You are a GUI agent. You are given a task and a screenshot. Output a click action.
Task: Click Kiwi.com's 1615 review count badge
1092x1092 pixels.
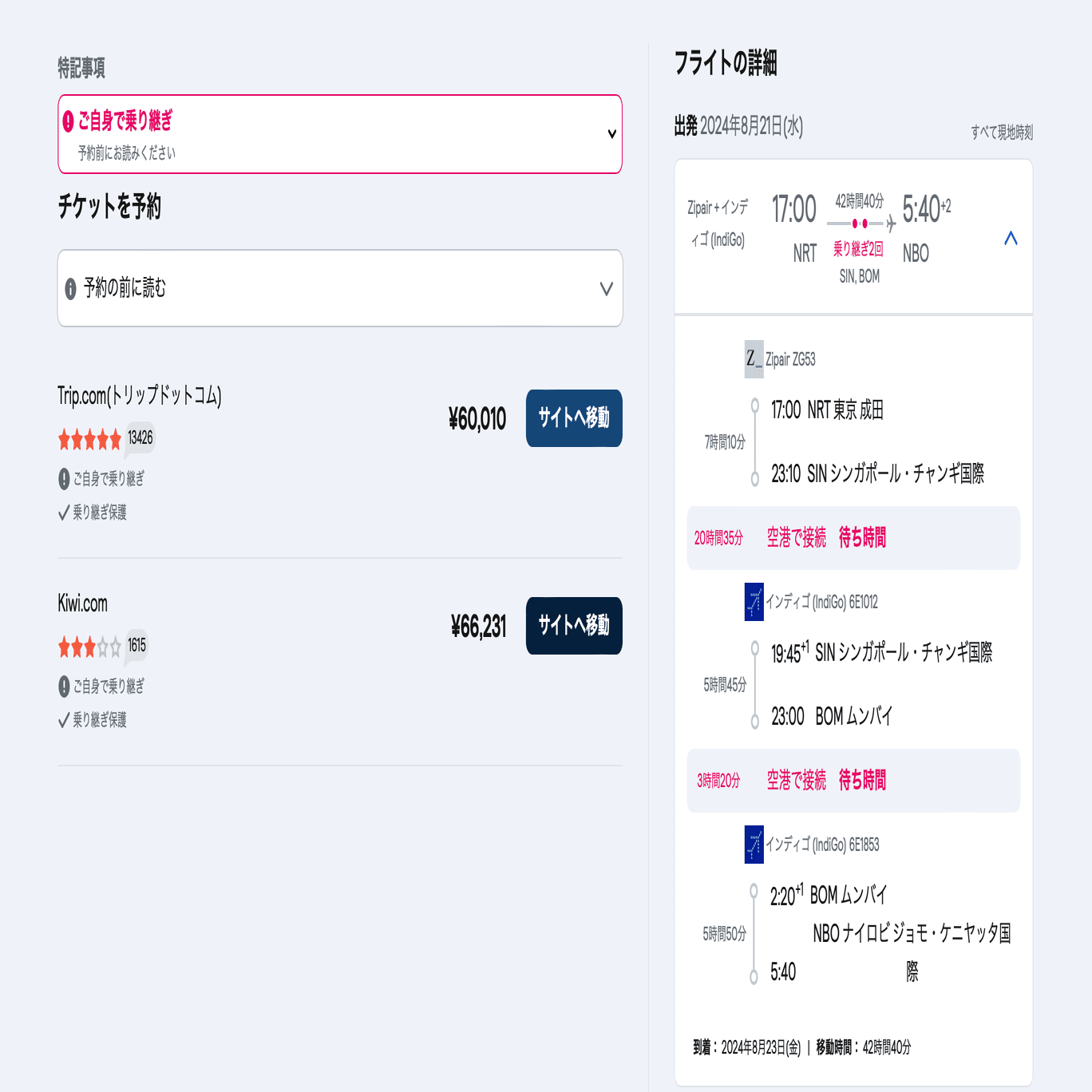137,645
